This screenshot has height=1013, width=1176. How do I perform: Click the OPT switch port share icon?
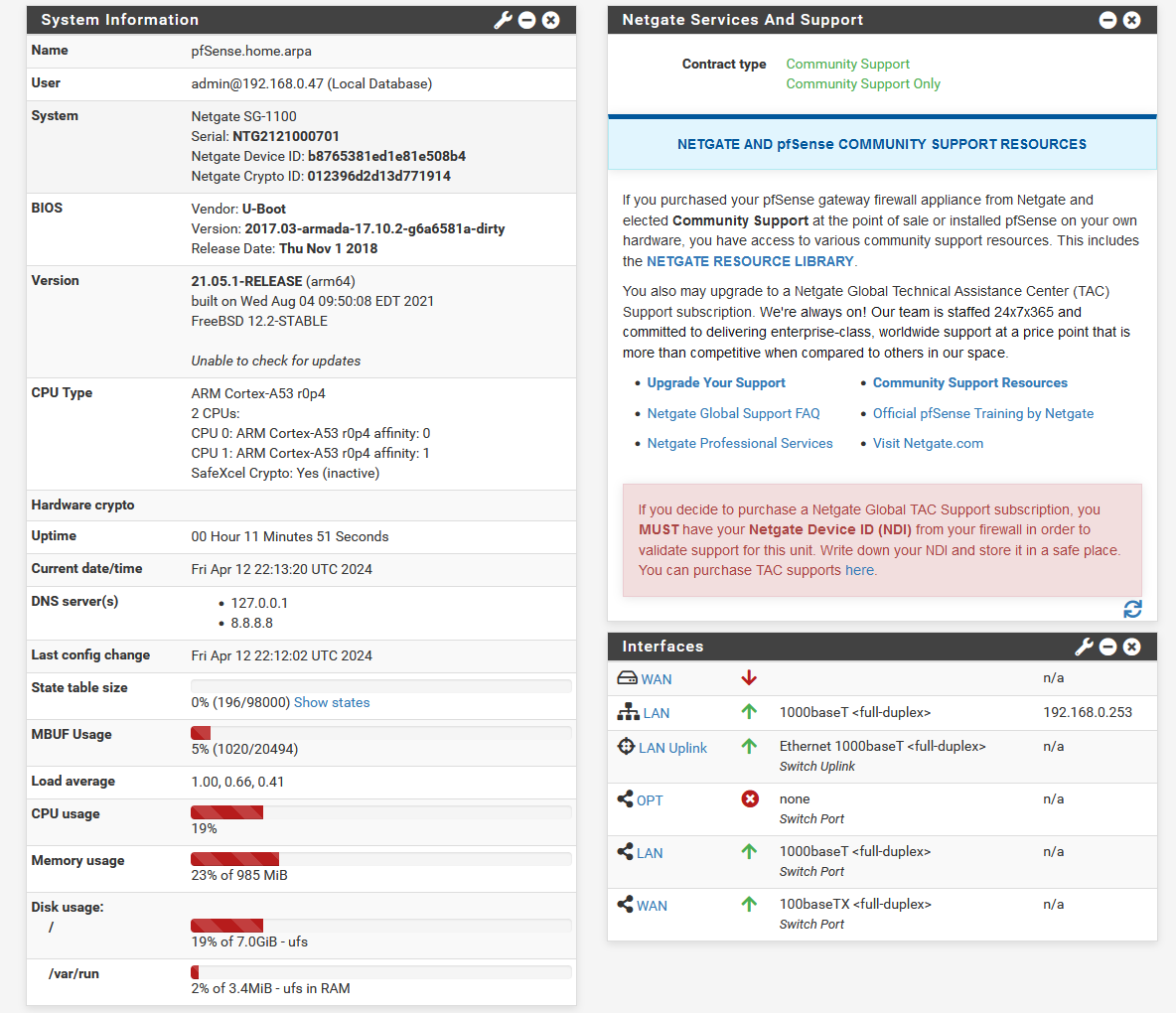[x=625, y=799]
